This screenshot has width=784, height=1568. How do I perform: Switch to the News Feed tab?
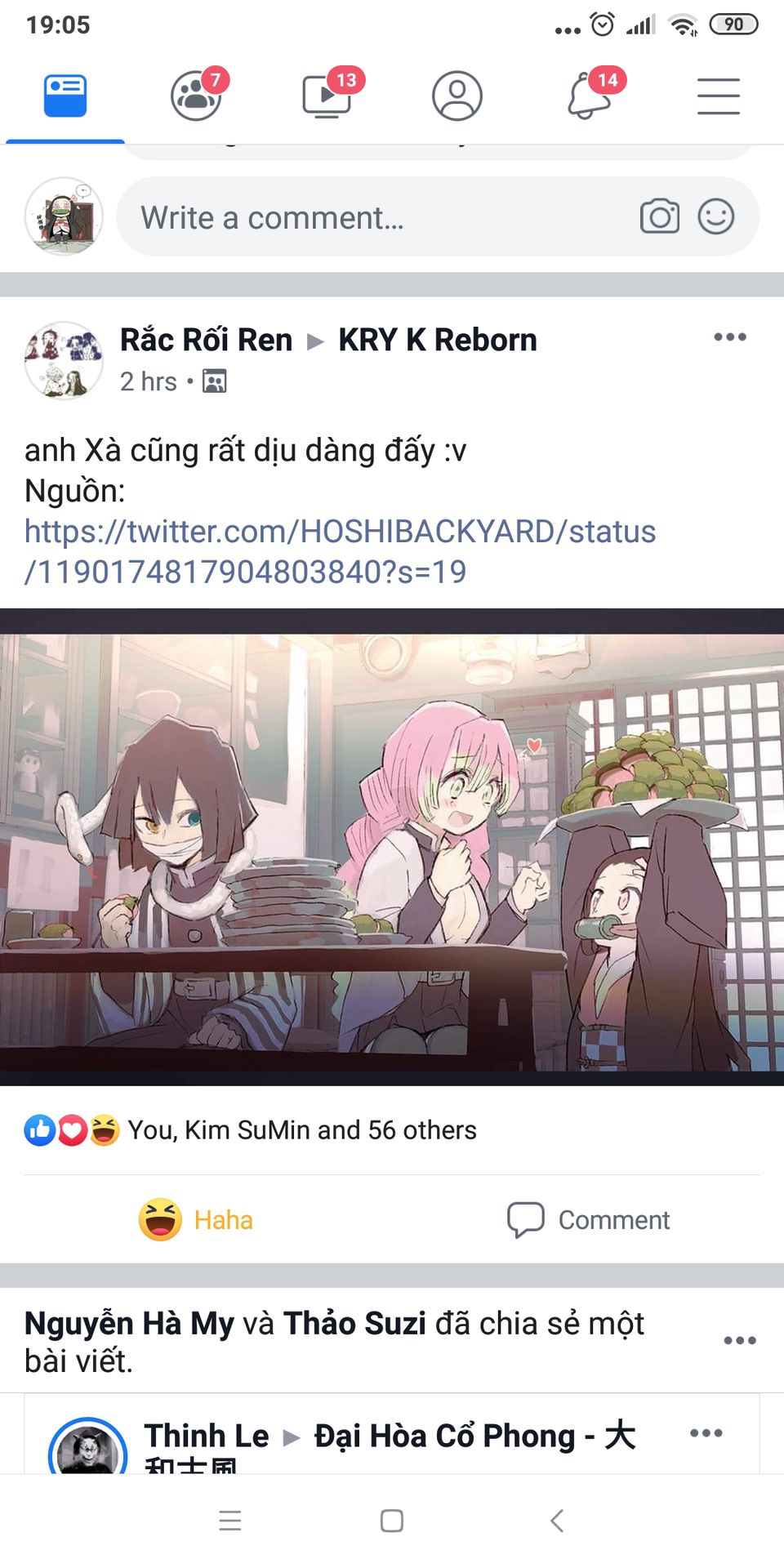coord(65,96)
